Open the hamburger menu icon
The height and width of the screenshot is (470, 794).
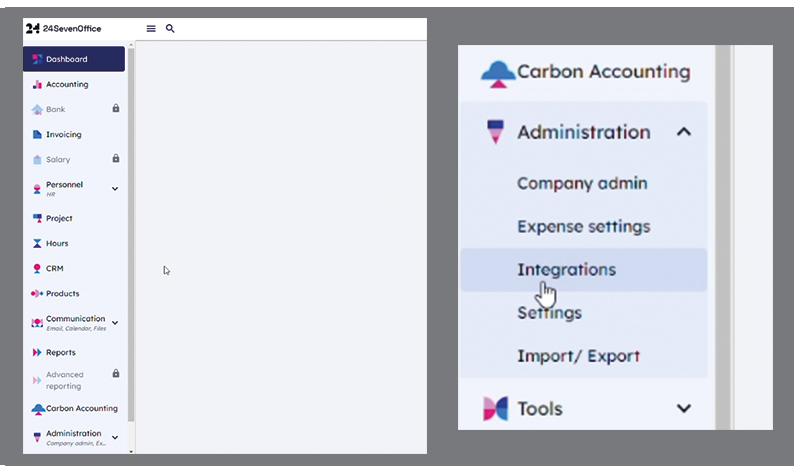pos(151,29)
